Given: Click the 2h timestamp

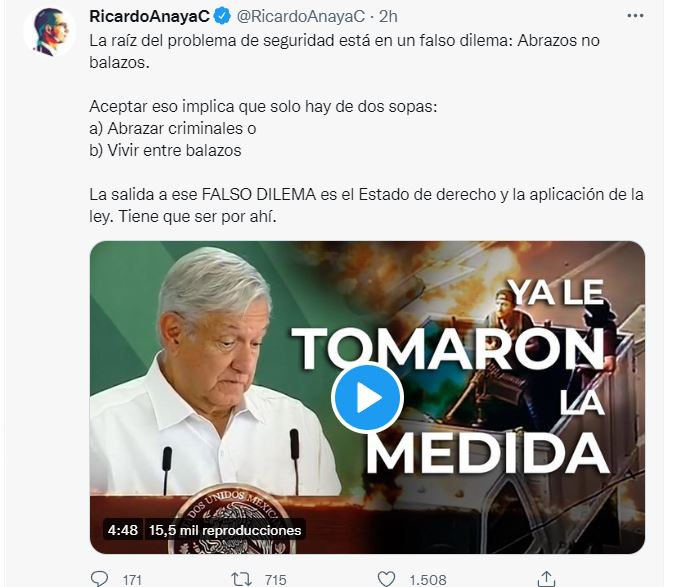Looking at the screenshot, I should (388, 17).
